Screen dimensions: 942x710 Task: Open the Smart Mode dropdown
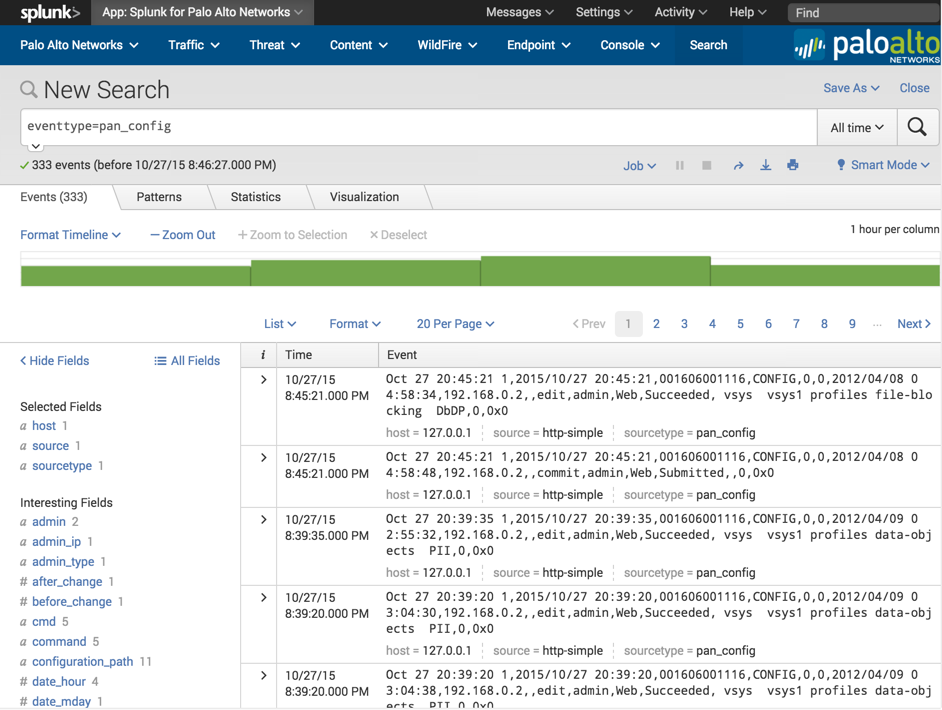click(883, 166)
